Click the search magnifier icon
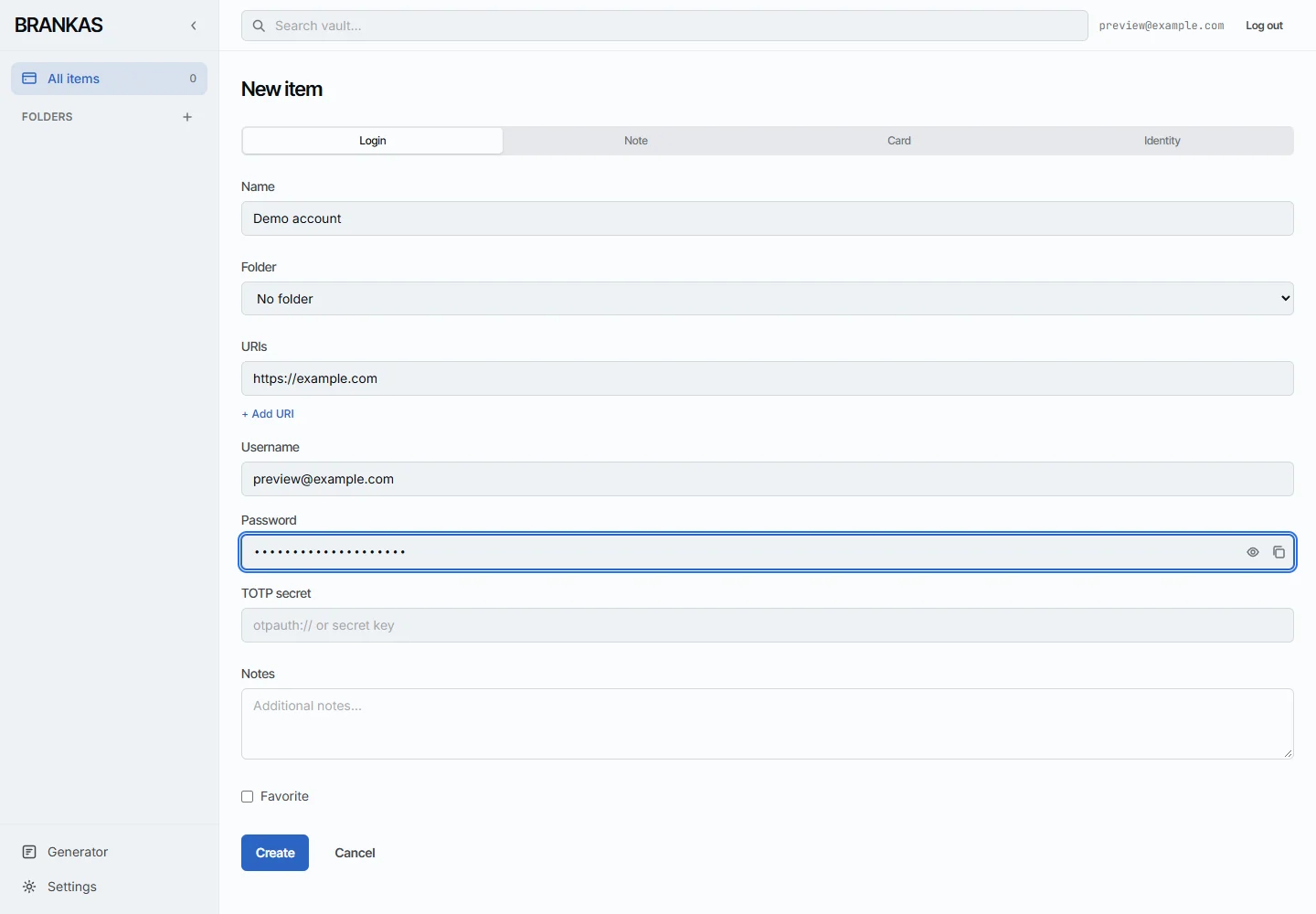 click(259, 26)
